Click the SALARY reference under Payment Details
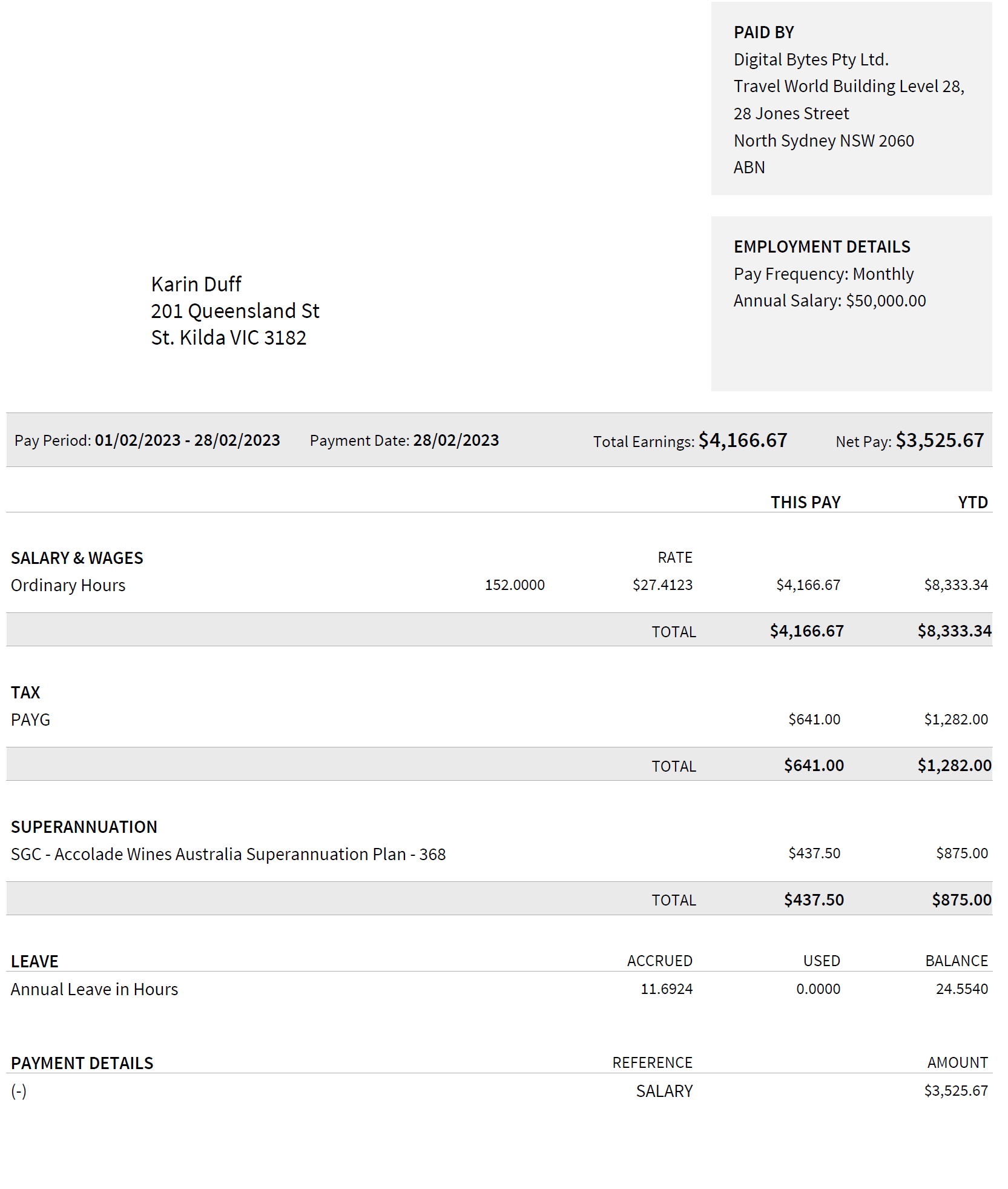The height and width of the screenshot is (1189, 1008). [664, 1091]
